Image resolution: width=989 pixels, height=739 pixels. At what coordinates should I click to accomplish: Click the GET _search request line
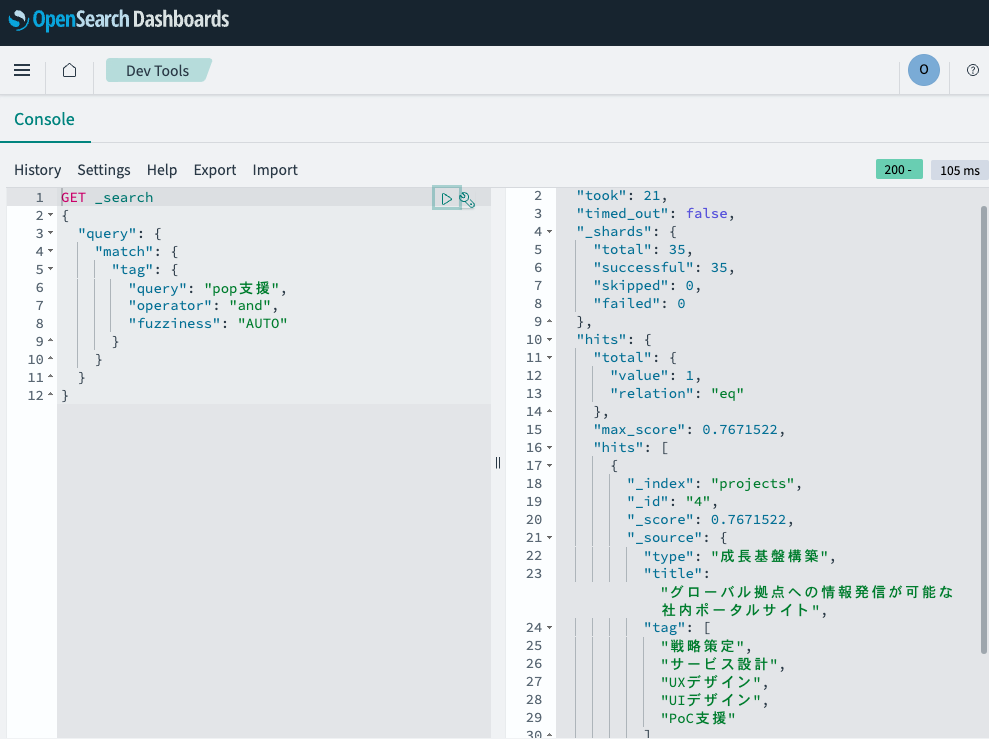click(x=107, y=197)
